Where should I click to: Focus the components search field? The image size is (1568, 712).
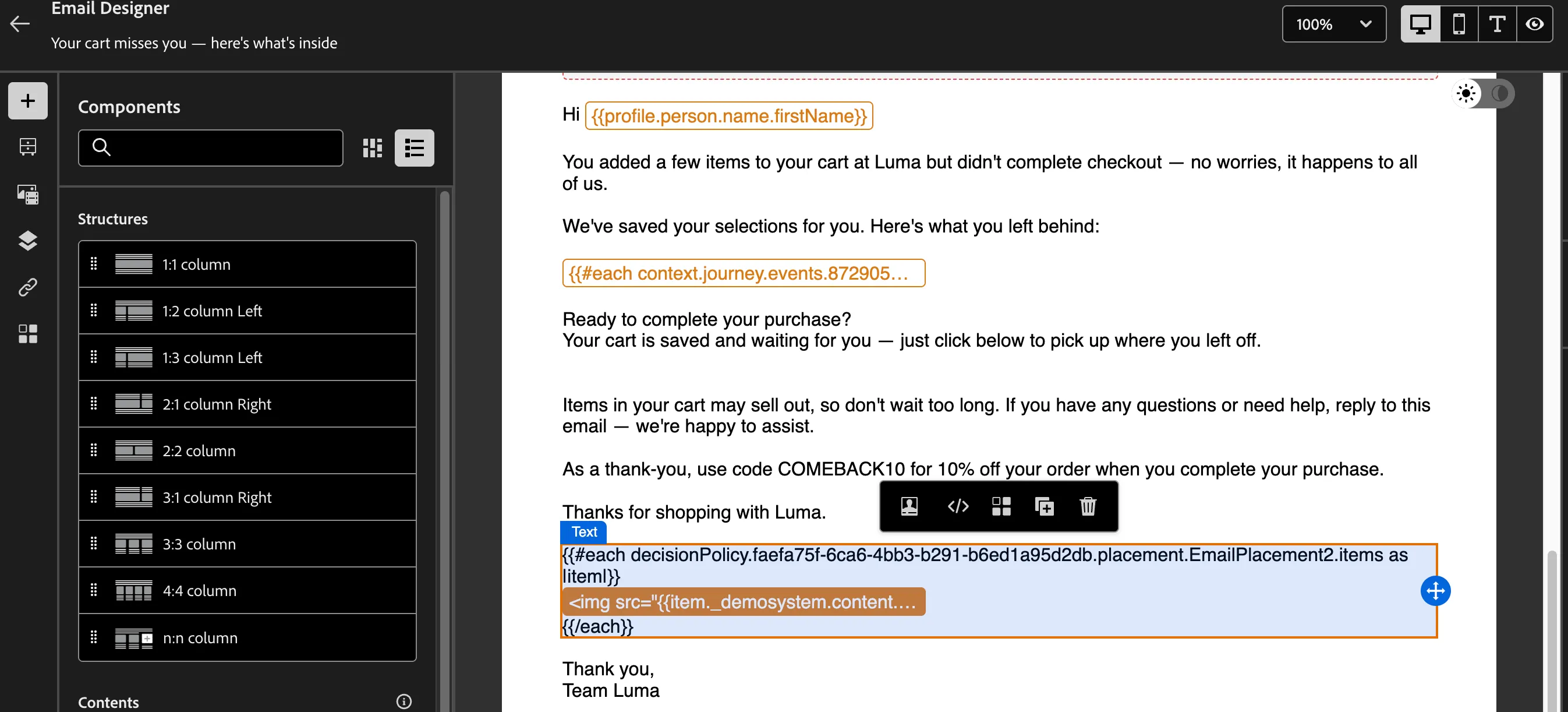pyautogui.click(x=211, y=148)
